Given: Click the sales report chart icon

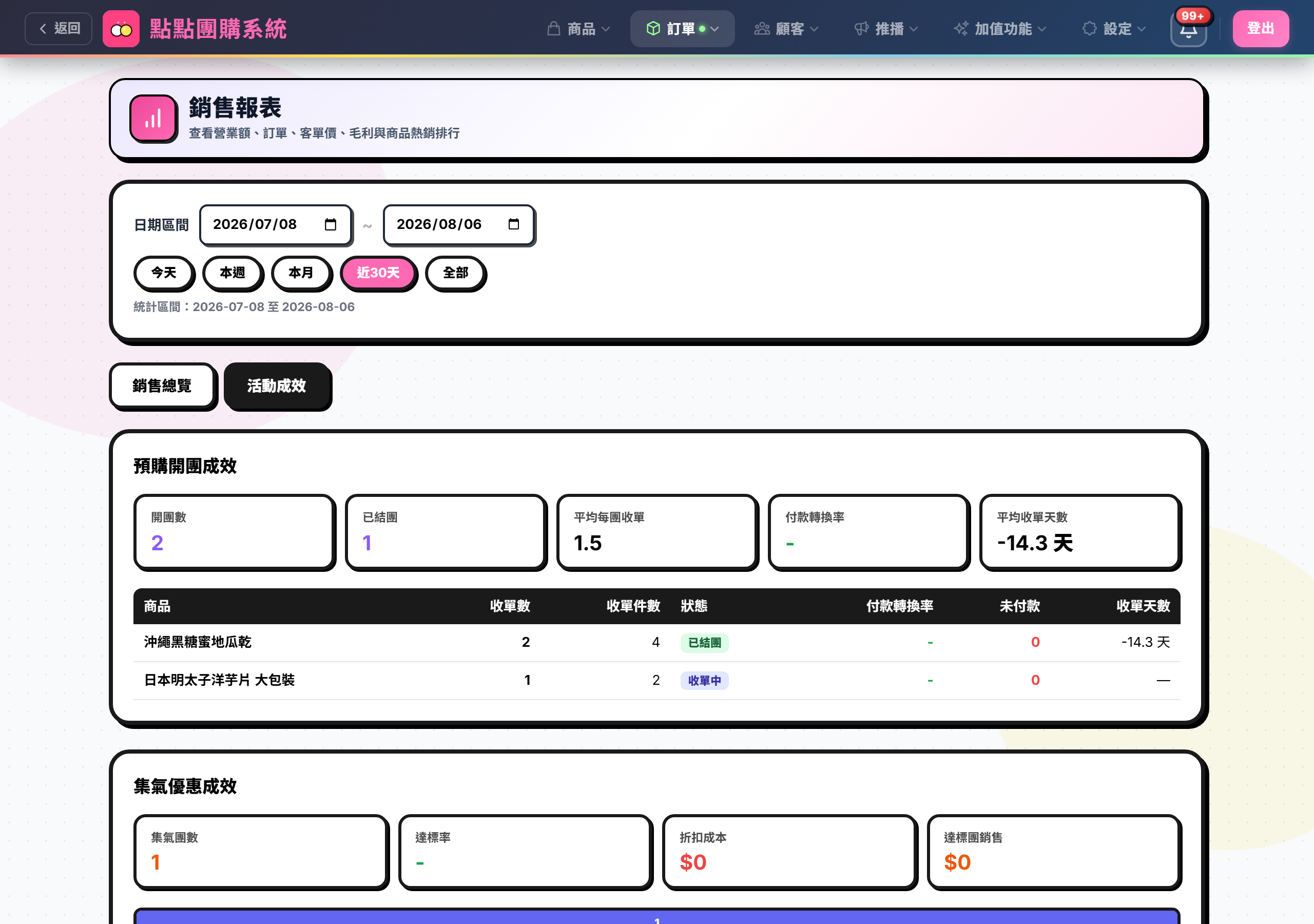Looking at the screenshot, I should click(x=153, y=119).
